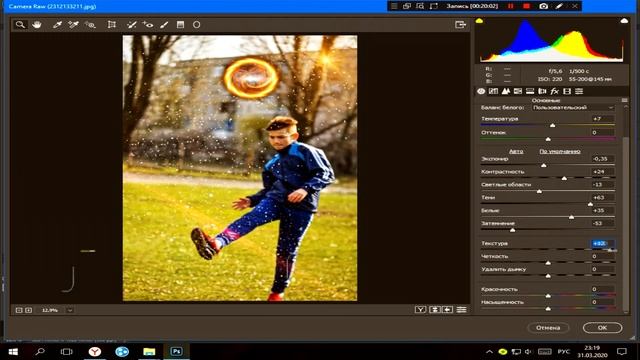Click the Cancel (Отмена) button

pos(548,328)
